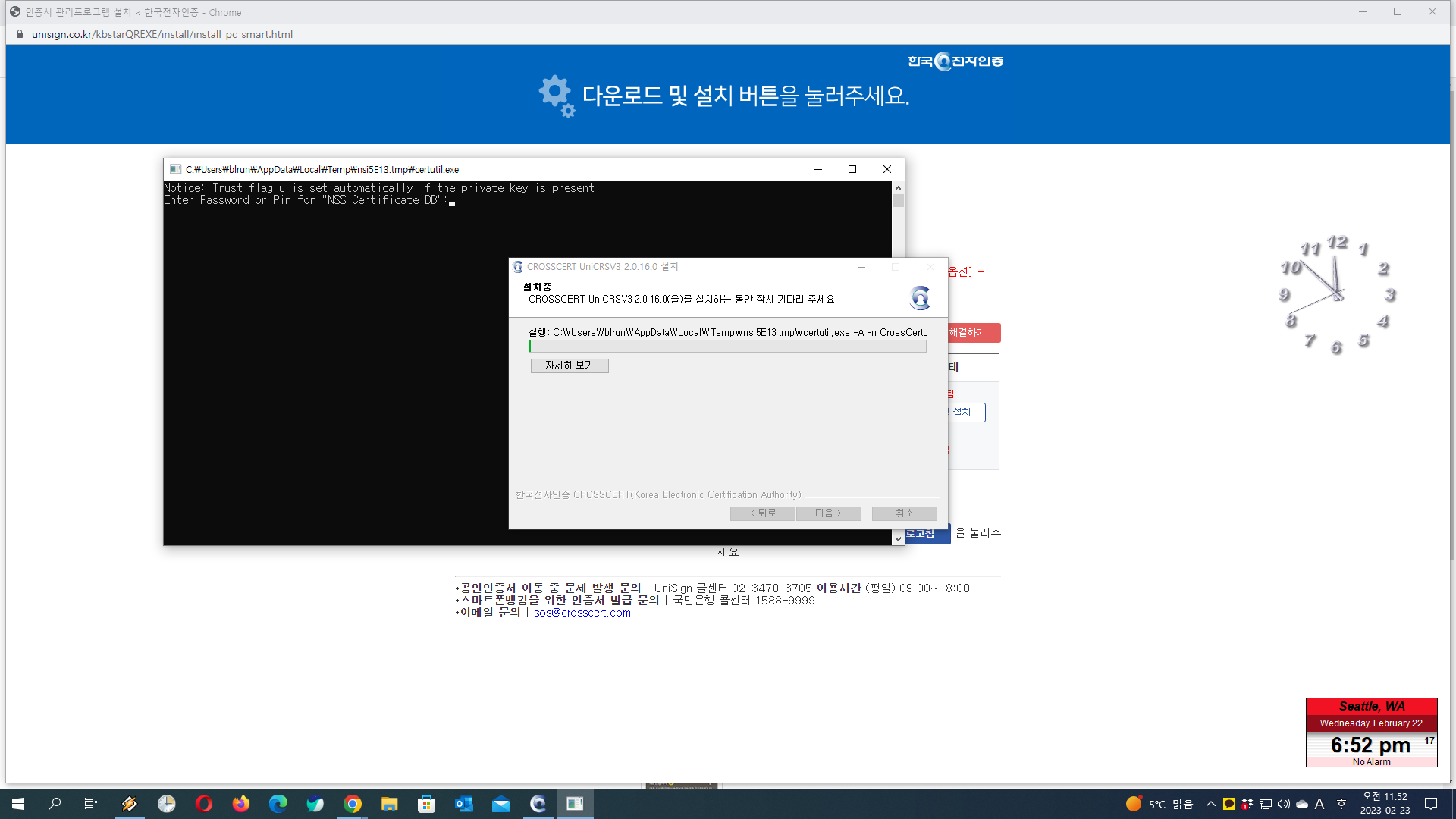Click console scrollbar down arrow
Viewport: 1456px width, 819px height.
[x=899, y=539]
